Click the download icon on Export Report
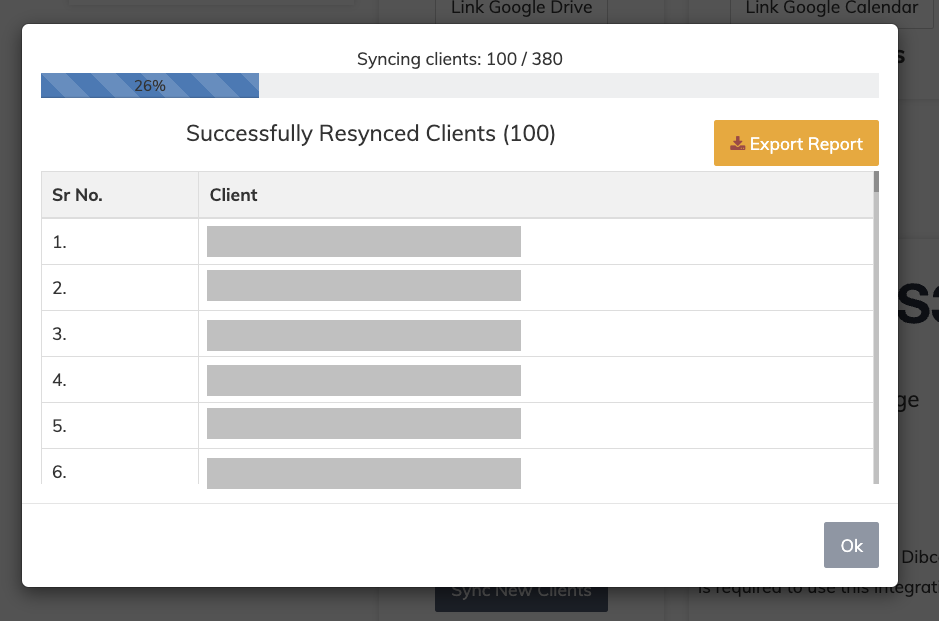 click(737, 144)
